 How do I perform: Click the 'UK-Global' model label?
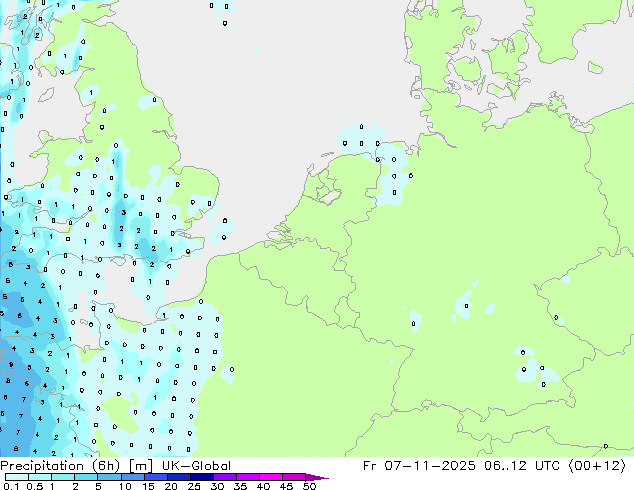[196, 466]
